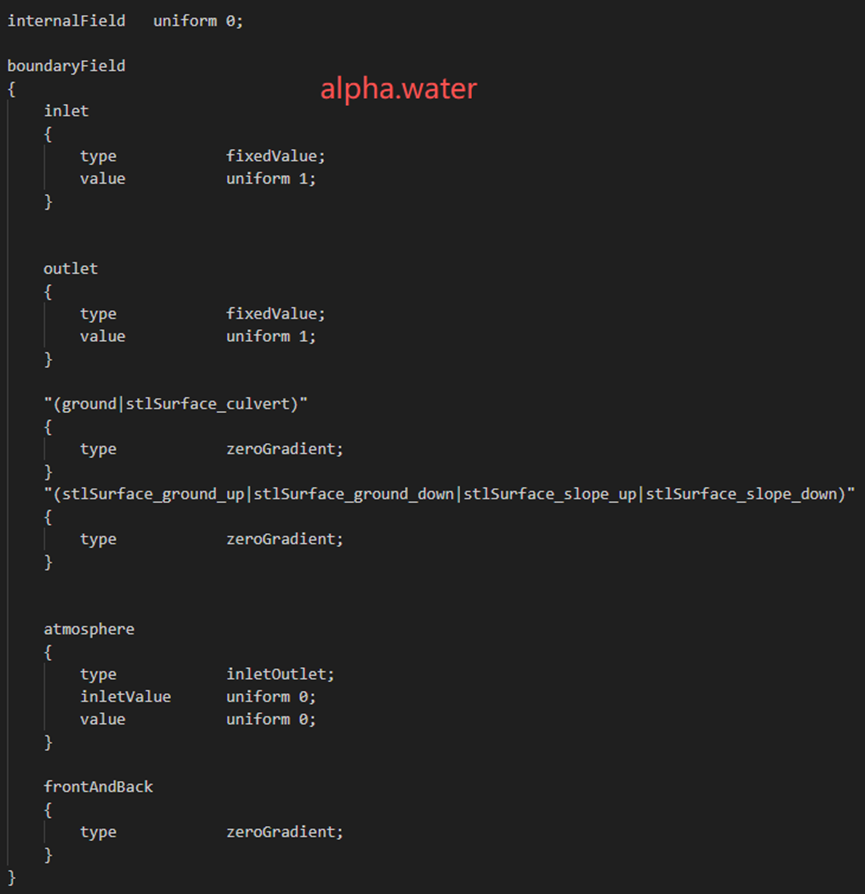Click zeroGradient in the frontAndBack block
The width and height of the screenshot is (865, 894).
coord(284,832)
